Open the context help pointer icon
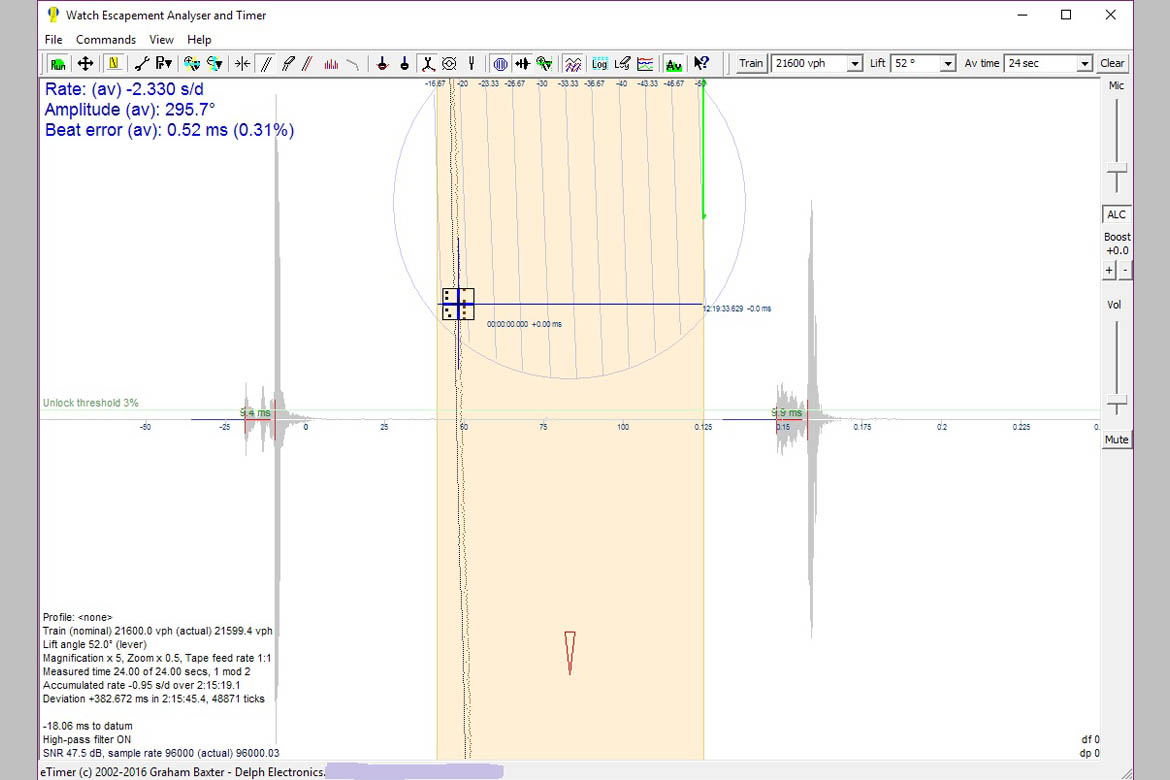This screenshot has width=1170, height=780. point(701,64)
